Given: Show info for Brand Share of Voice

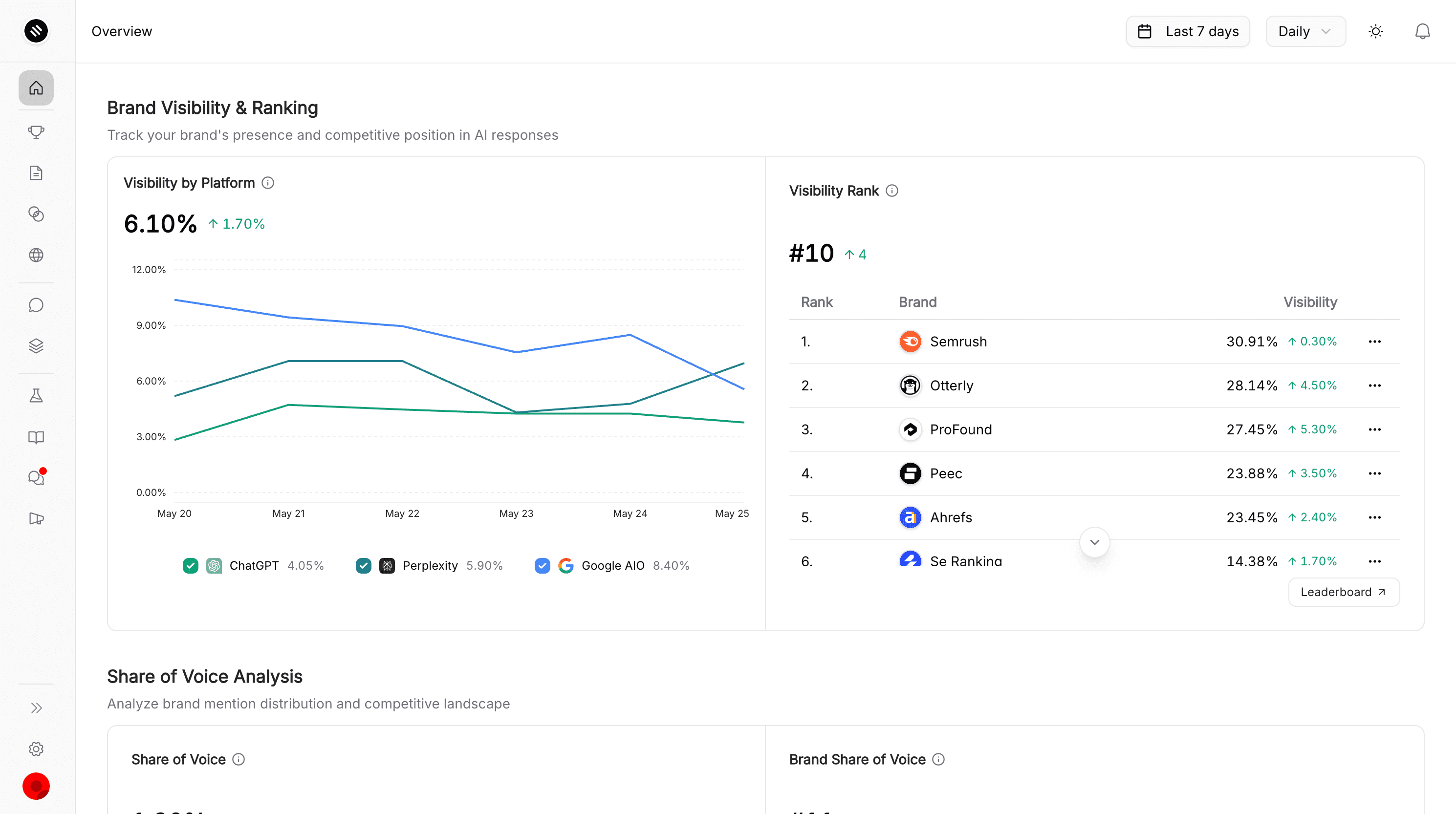Looking at the screenshot, I should point(938,759).
